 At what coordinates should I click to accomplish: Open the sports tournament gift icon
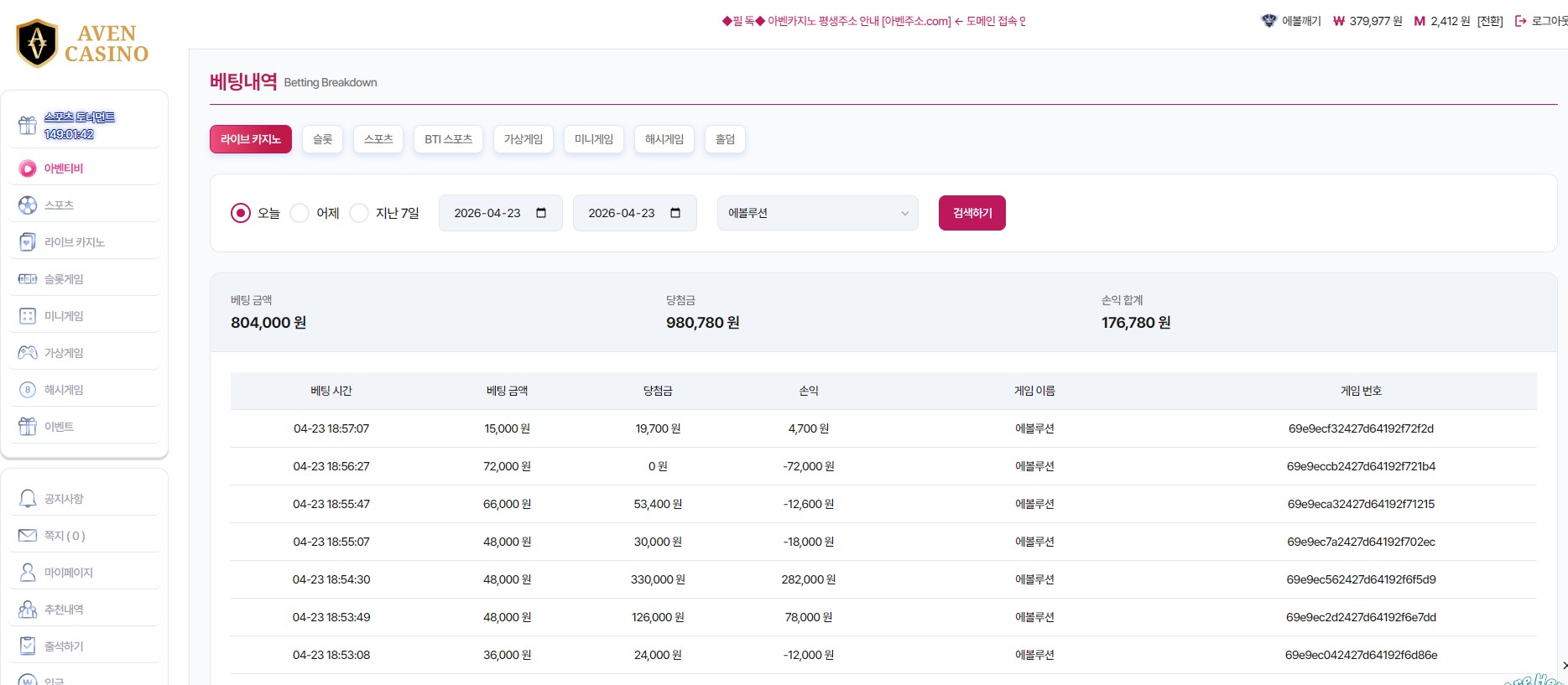28,126
